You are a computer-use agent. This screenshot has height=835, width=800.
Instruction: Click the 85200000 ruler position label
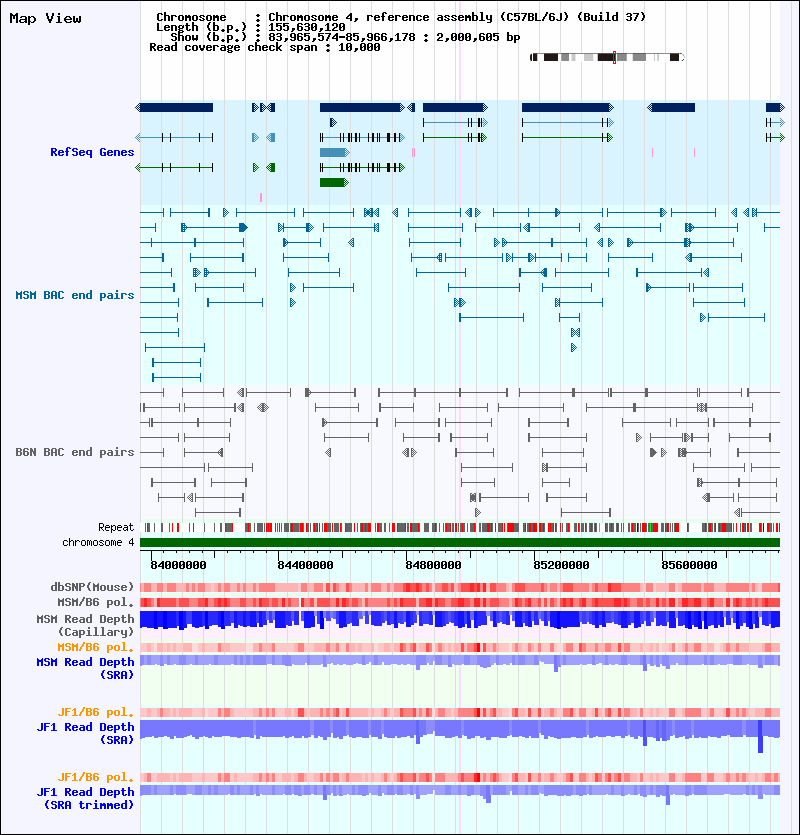click(561, 565)
